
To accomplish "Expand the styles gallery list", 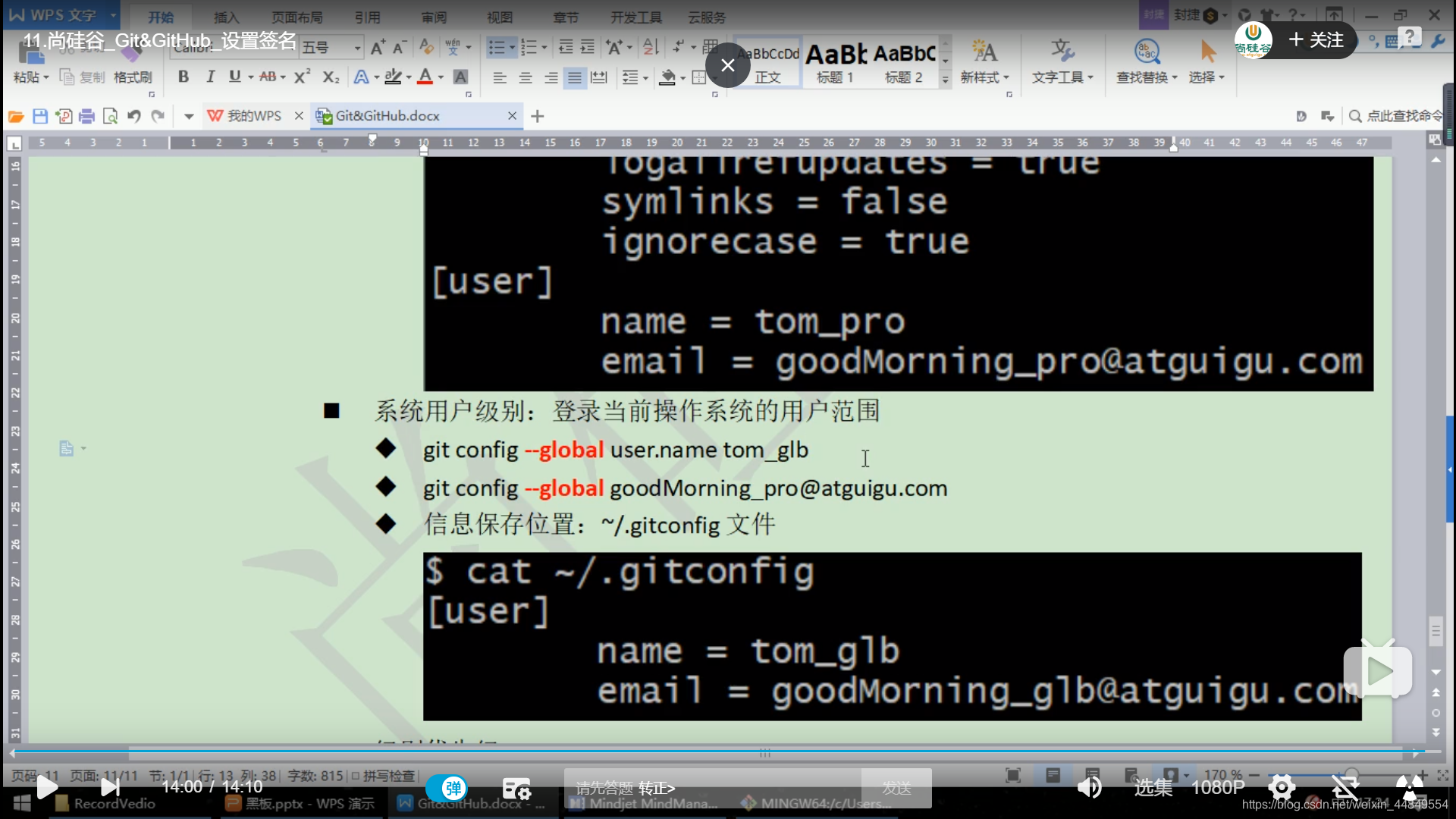I will tap(945, 79).
